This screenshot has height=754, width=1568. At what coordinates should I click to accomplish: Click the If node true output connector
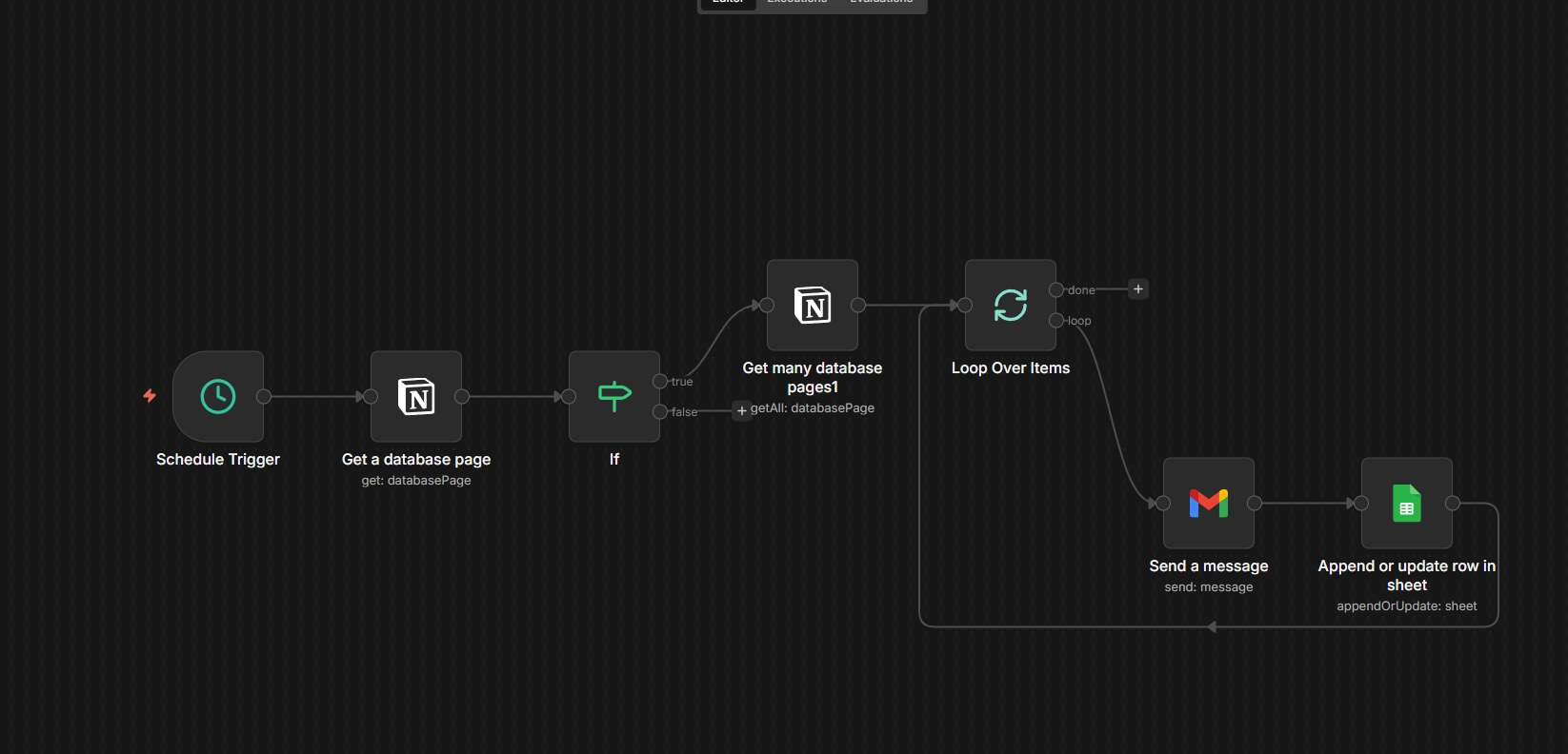(660, 381)
